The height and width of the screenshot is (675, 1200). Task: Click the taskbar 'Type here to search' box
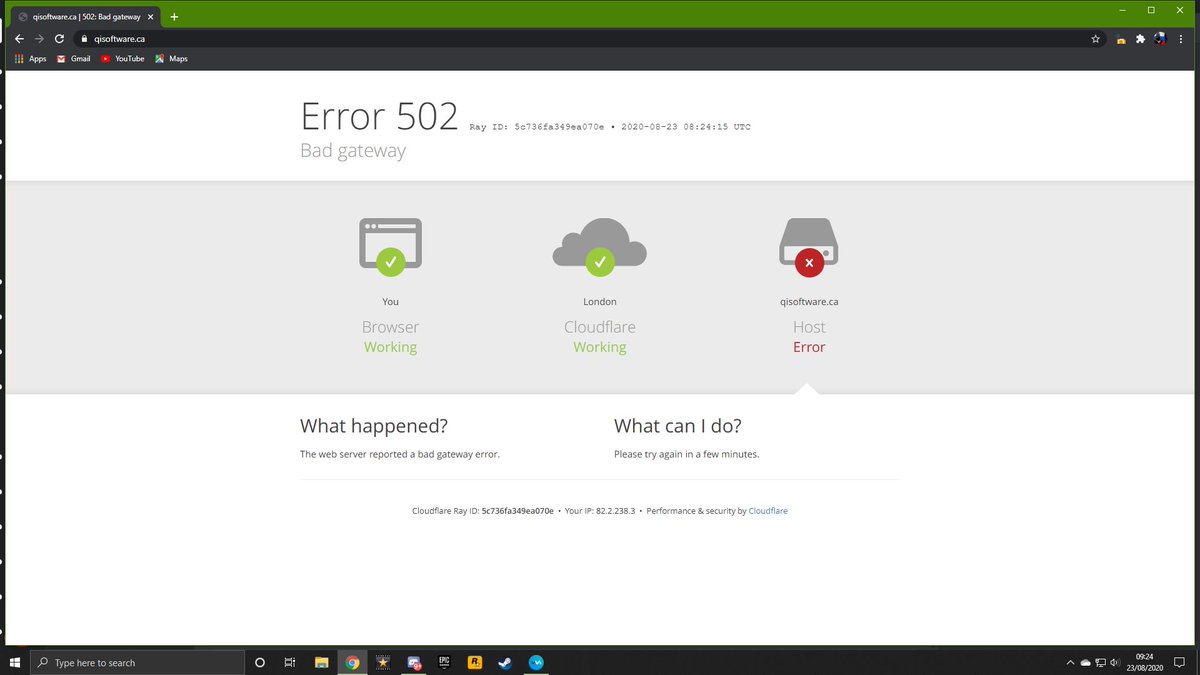pyautogui.click(x=137, y=662)
